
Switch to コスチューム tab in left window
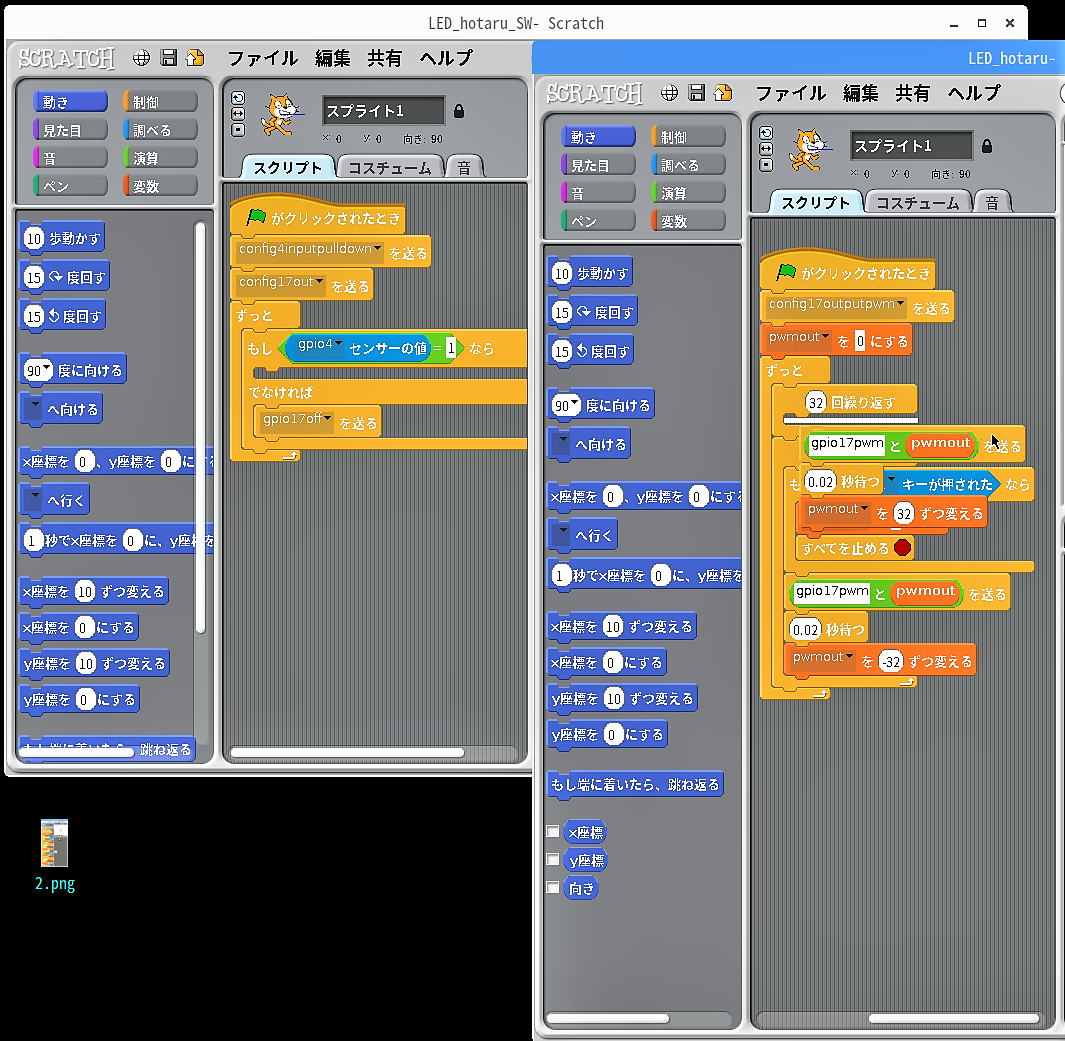(390, 168)
